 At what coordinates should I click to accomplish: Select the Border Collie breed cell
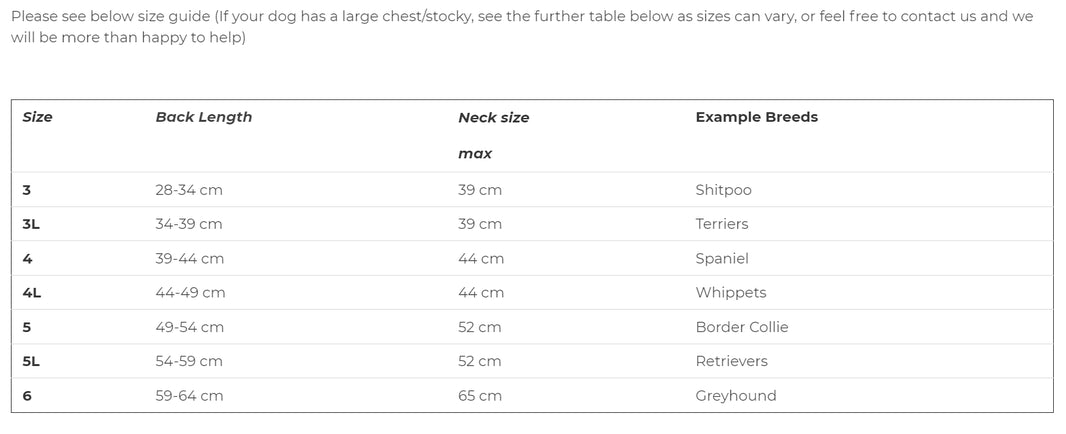741,327
